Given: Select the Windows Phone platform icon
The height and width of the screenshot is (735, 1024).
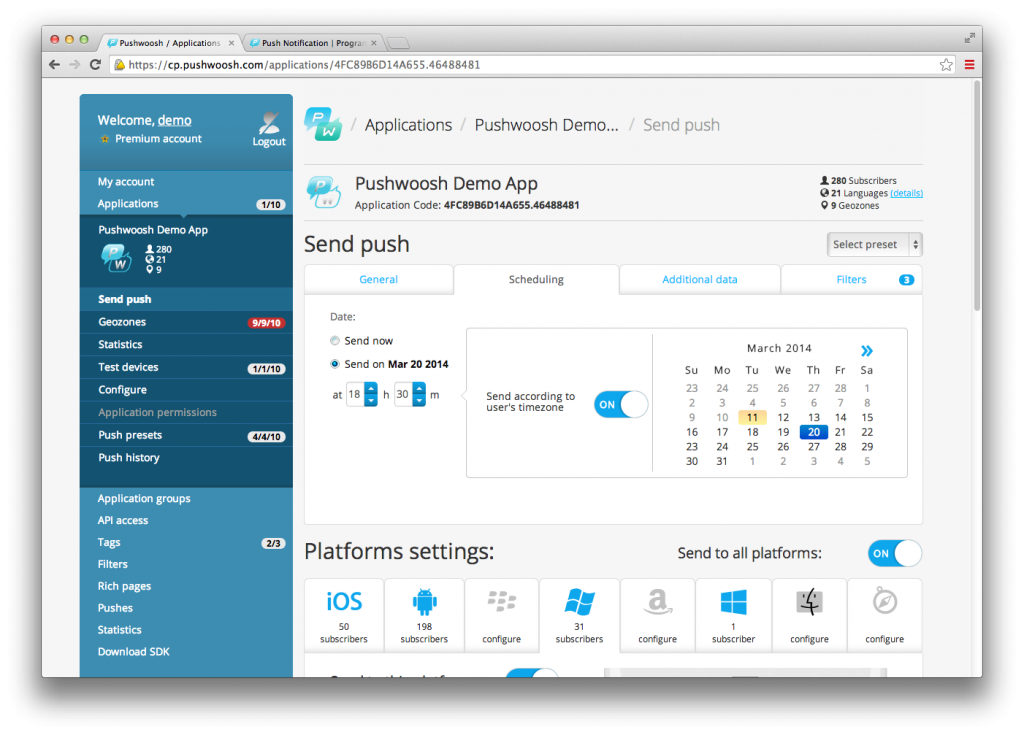Looking at the screenshot, I should (579, 602).
